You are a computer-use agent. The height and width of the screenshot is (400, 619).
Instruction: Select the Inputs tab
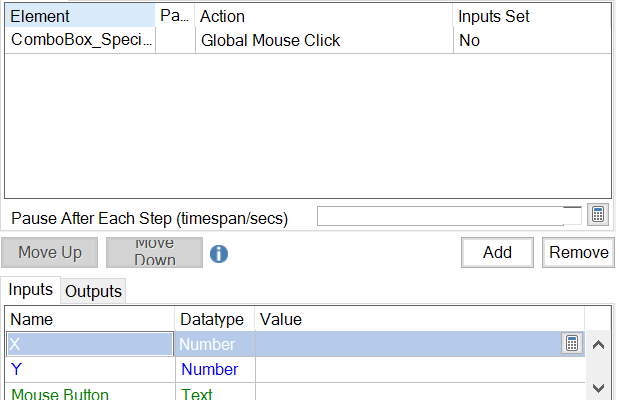[x=31, y=290]
